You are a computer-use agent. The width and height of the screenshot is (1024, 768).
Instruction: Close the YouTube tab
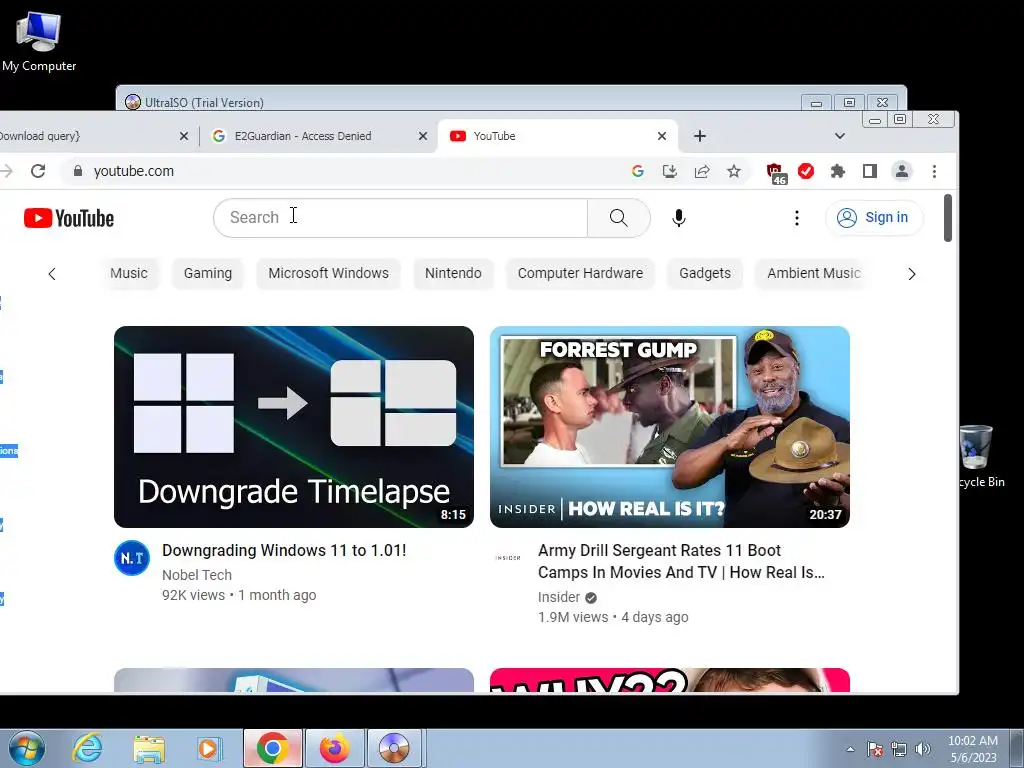point(662,136)
